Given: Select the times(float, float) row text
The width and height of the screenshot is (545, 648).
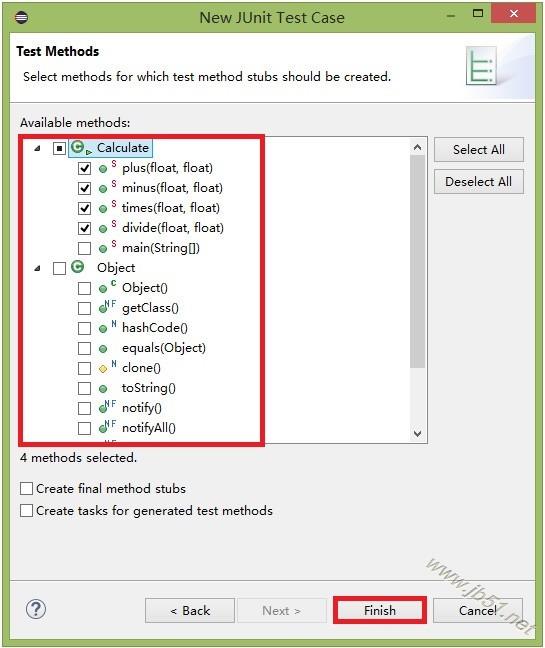Looking at the screenshot, I should [x=171, y=208].
